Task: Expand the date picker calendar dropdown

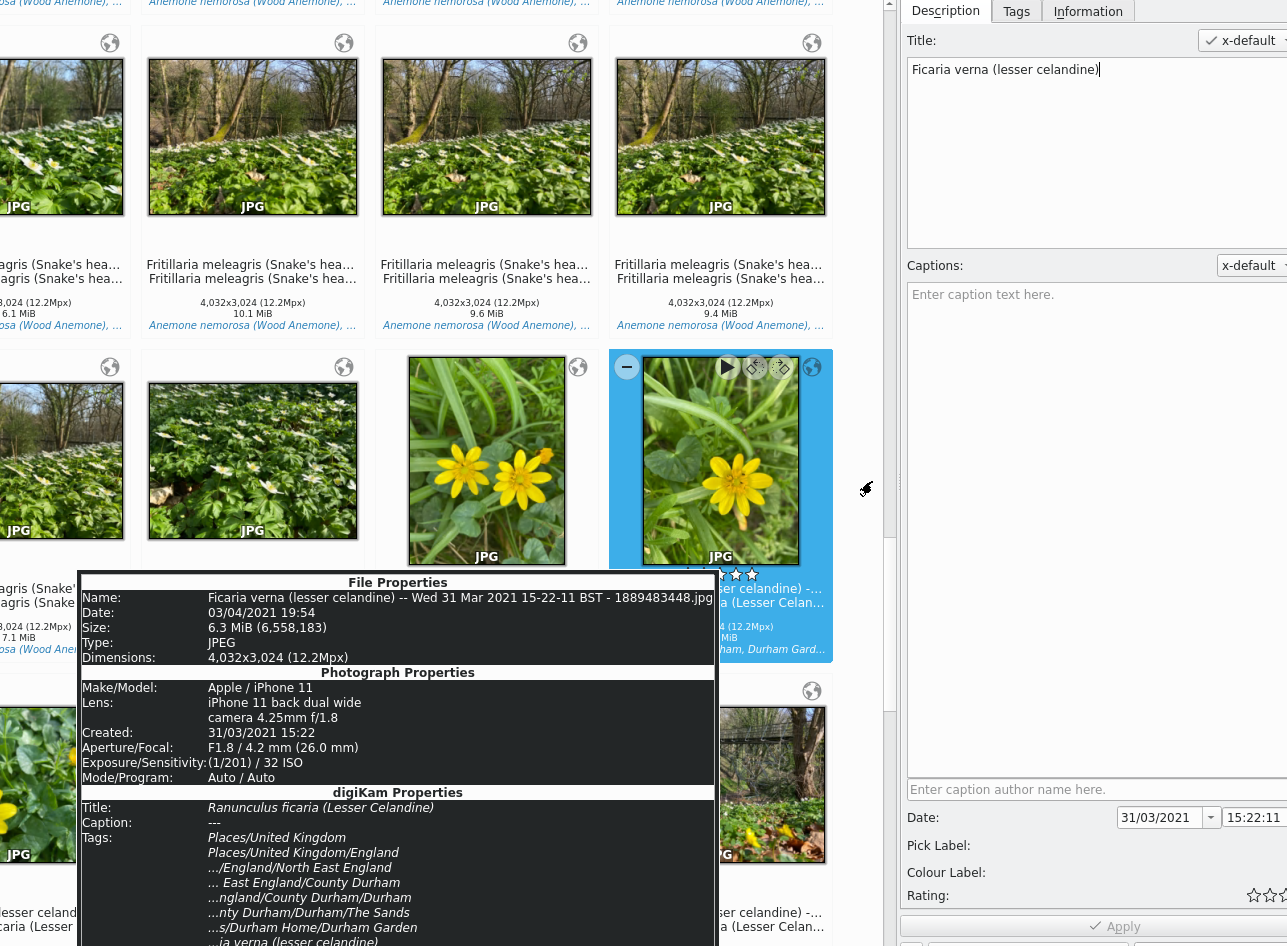Action: [1211, 818]
